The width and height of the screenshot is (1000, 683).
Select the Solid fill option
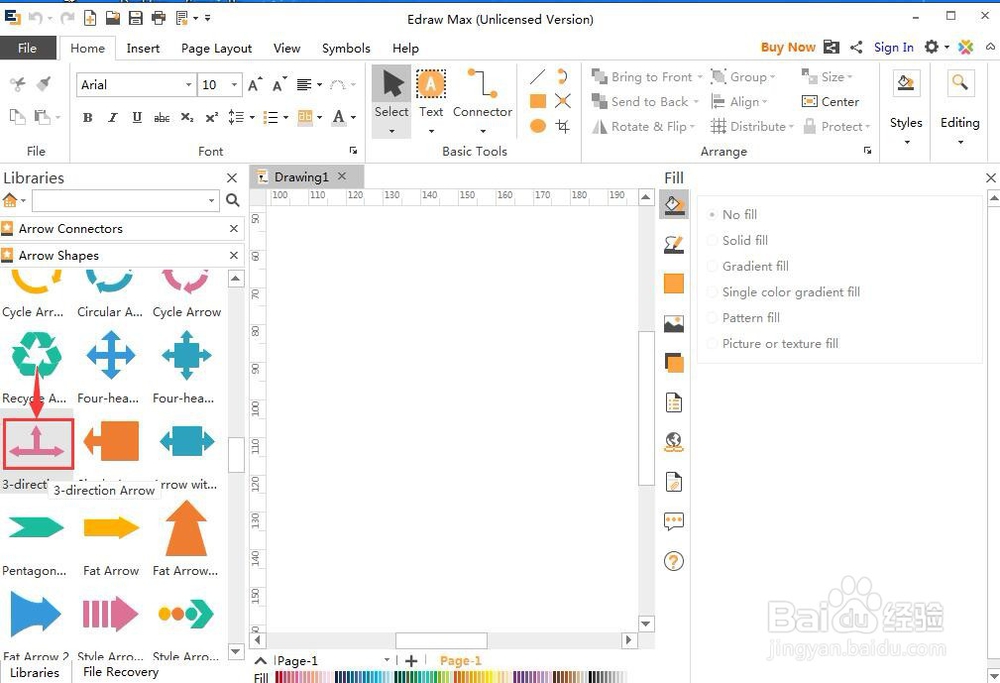738,240
